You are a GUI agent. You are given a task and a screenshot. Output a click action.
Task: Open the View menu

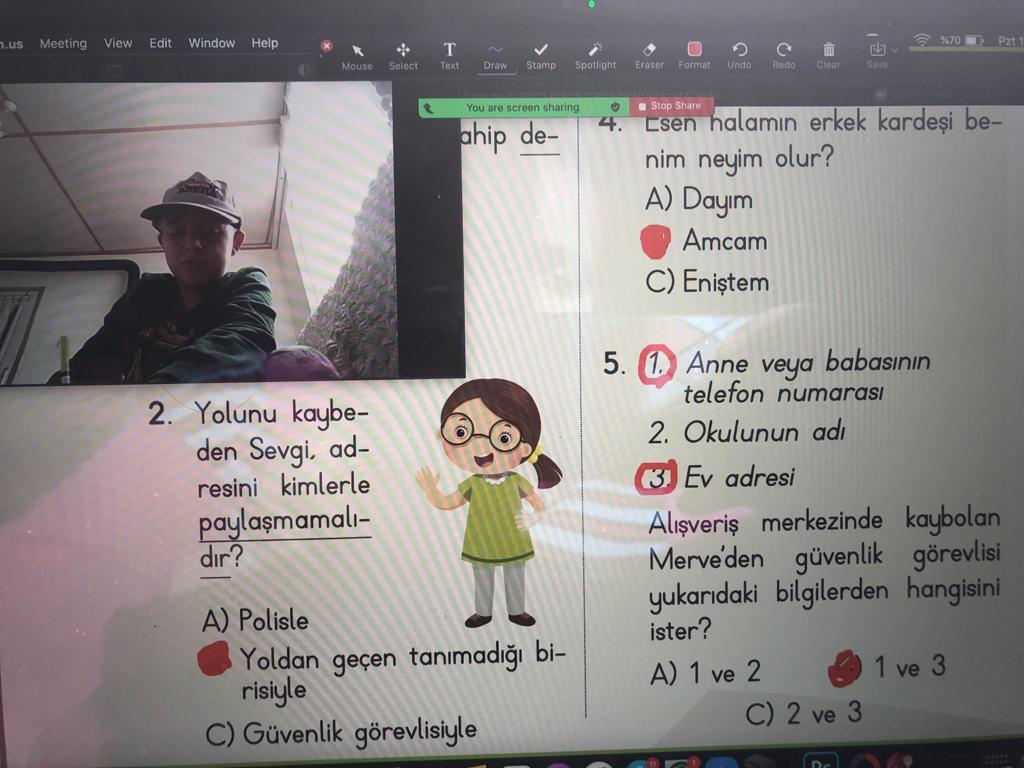tap(118, 43)
